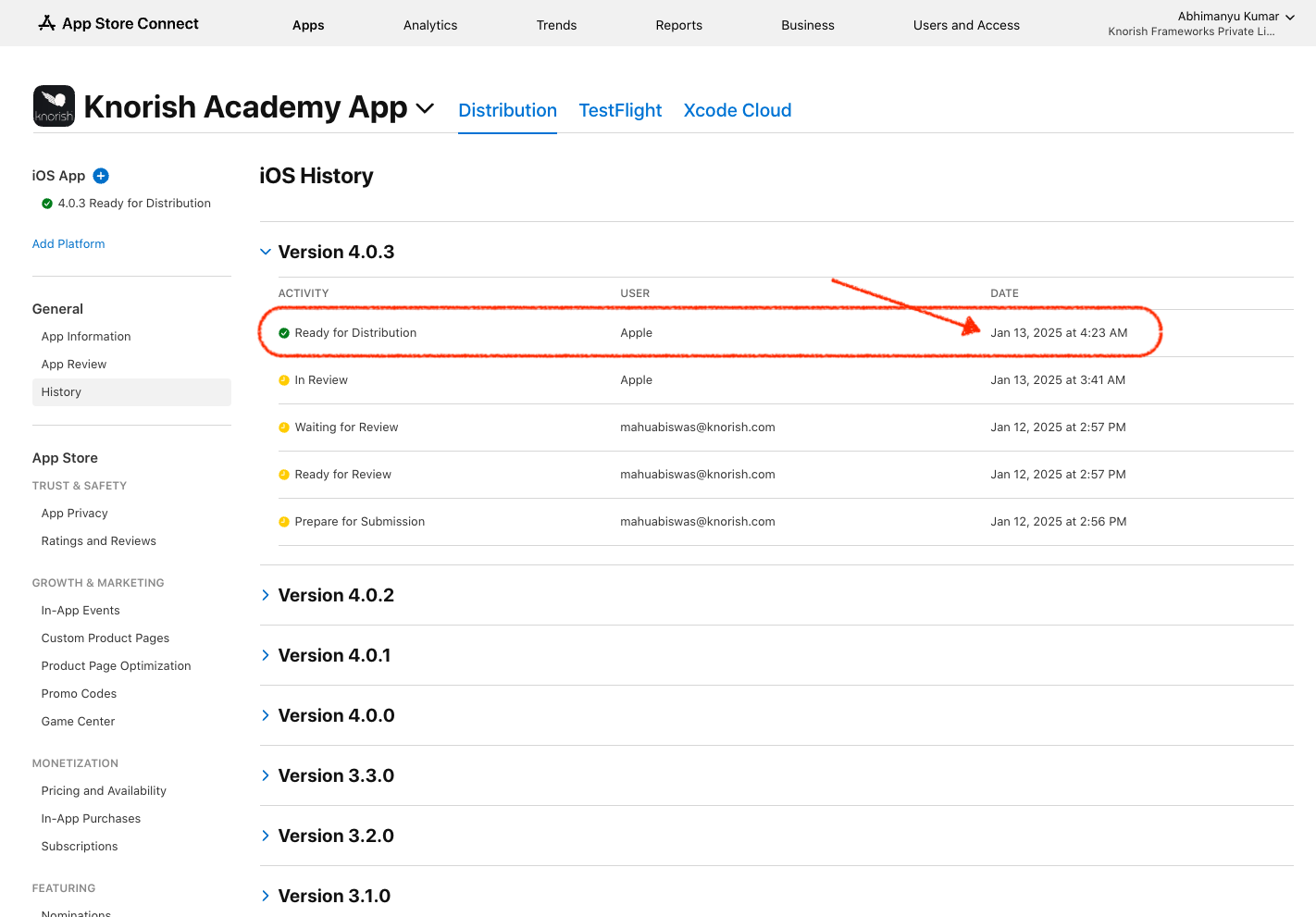Viewport: 1316px width, 917px height.
Task: Open Business in top navigation
Action: point(808,25)
